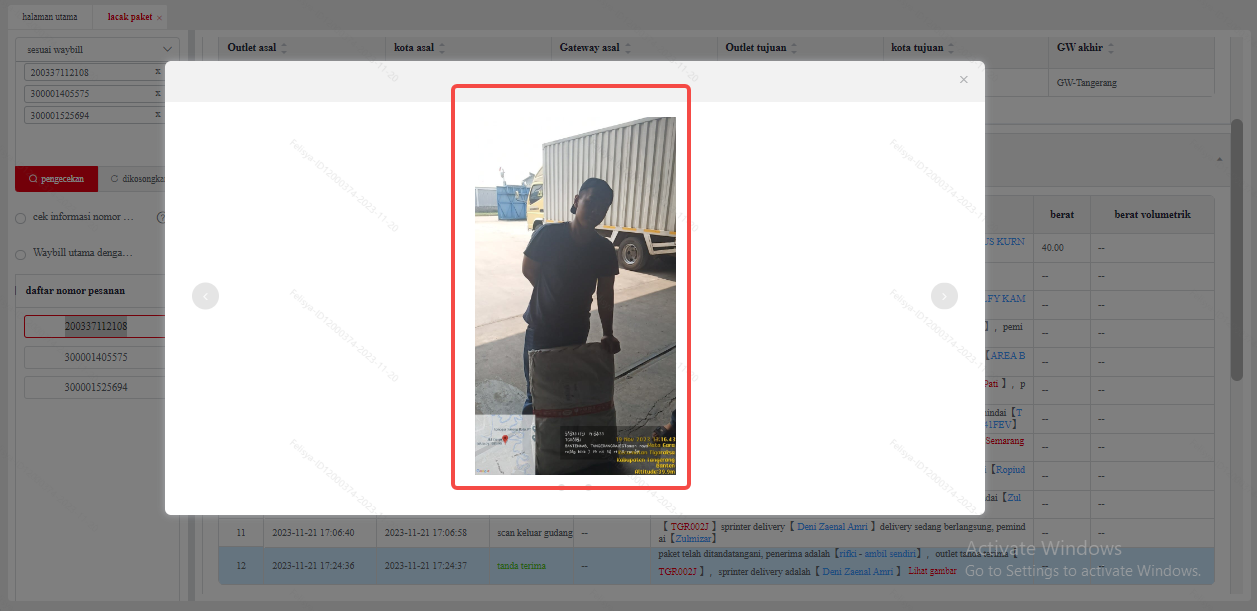
Task: Collapse the section with the triangle arrow
Action: click(x=1220, y=159)
